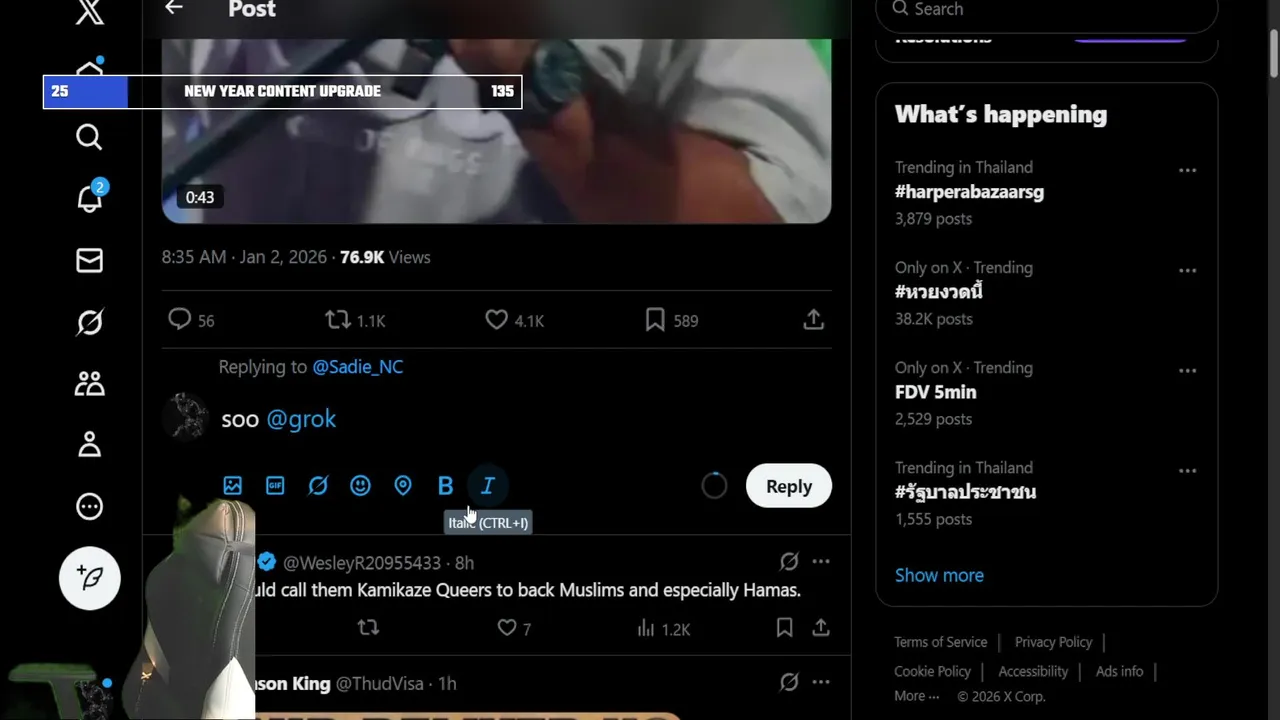Show more trending topics
1280x720 pixels.
[x=939, y=575]
